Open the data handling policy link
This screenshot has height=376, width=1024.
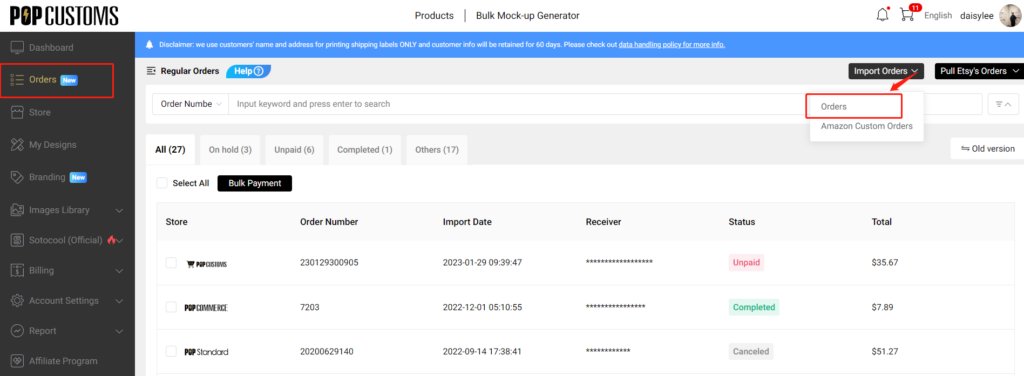pos(671,45)
